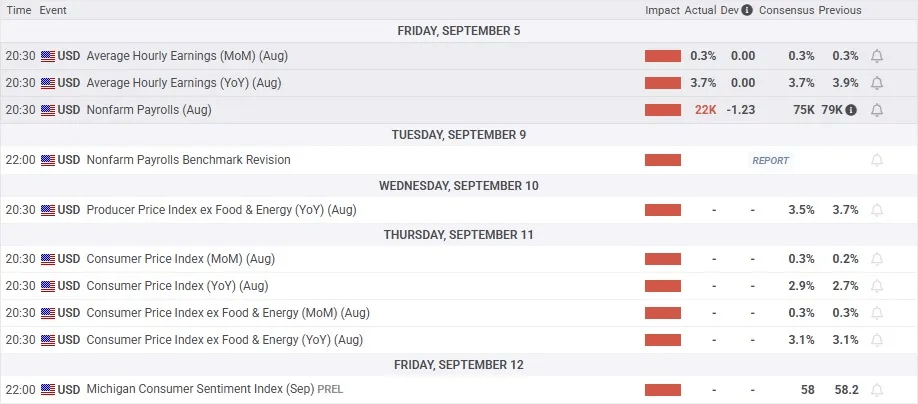Viewport: 918px width, 404px height.
Task: Click the 22K actual value for Nonfarm Payrolls
Action: (x=705, y=110)
